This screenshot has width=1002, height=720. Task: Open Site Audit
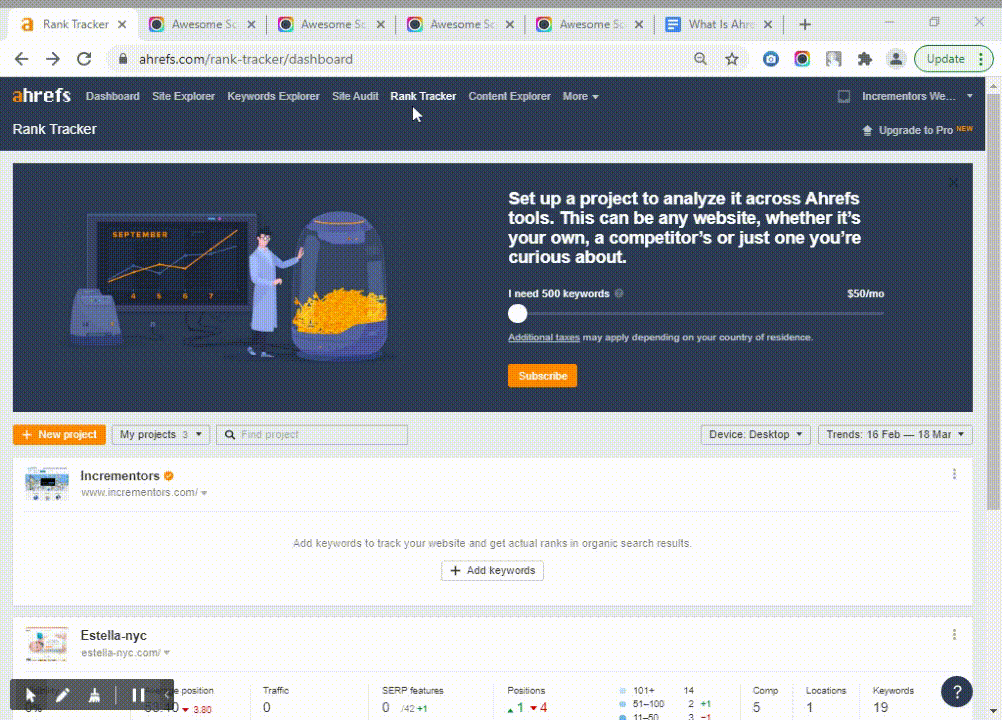click(x=355, y=96)
